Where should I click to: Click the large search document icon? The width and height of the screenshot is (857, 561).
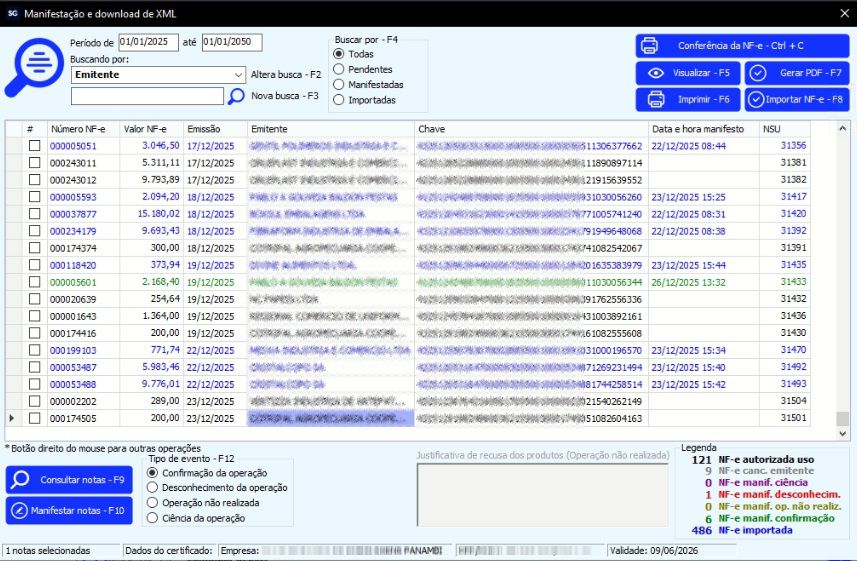point(33,67)
